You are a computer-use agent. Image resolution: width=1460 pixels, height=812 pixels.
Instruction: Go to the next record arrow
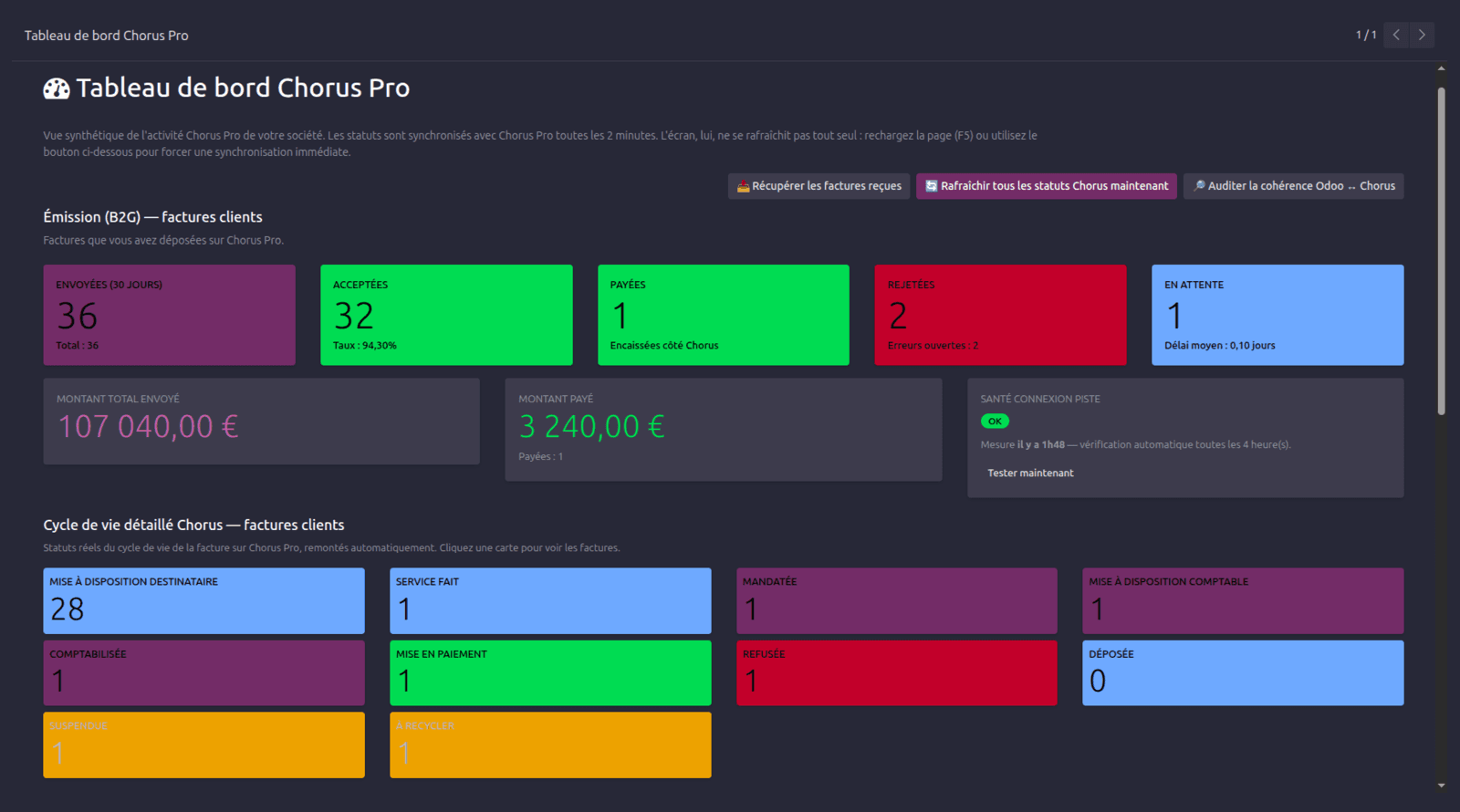point(1422,35)
